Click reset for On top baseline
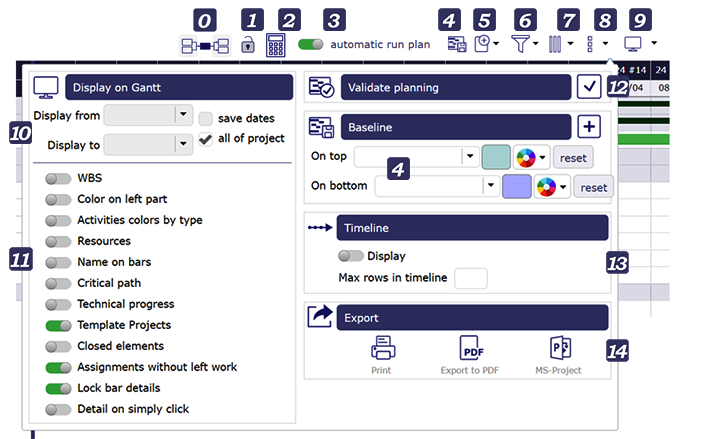This screenshot has width=720, height=439. [x=573, y=158]
